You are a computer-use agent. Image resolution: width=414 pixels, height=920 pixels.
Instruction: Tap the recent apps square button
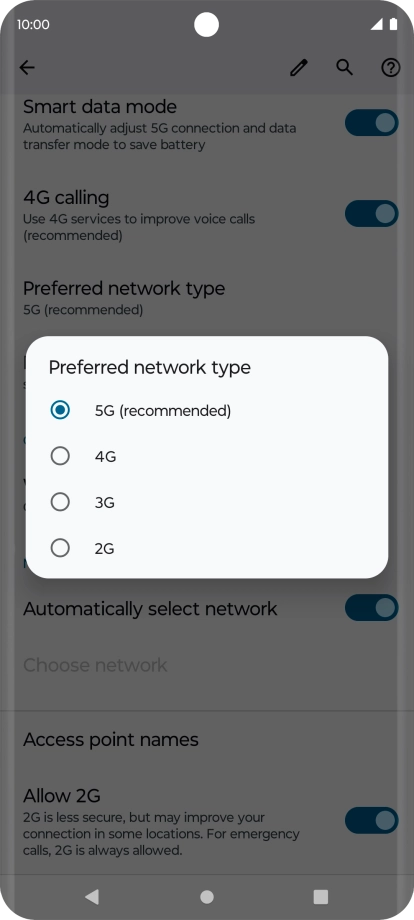point(321,896)
